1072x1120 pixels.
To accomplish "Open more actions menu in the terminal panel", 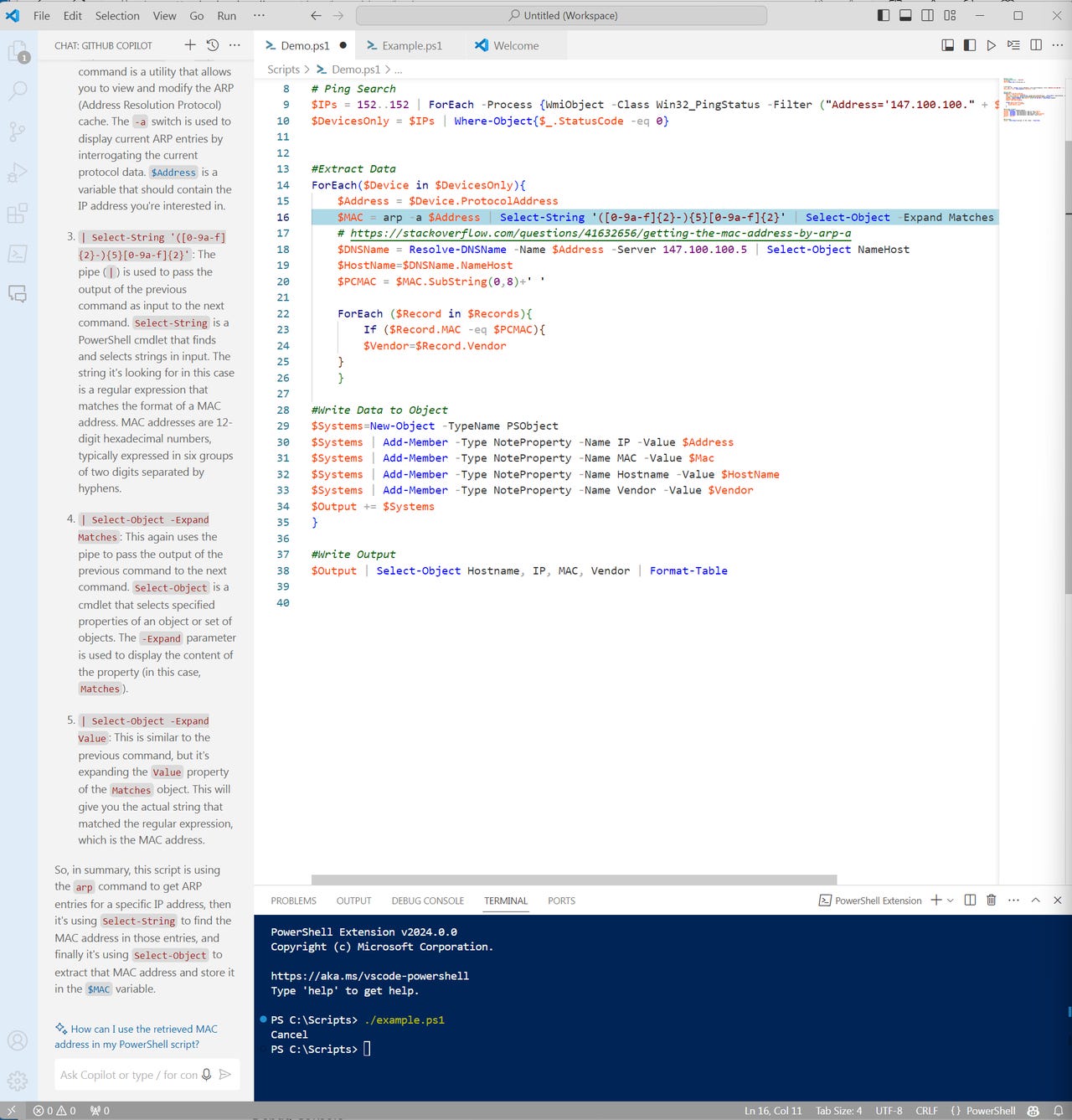I will 1013,901.
